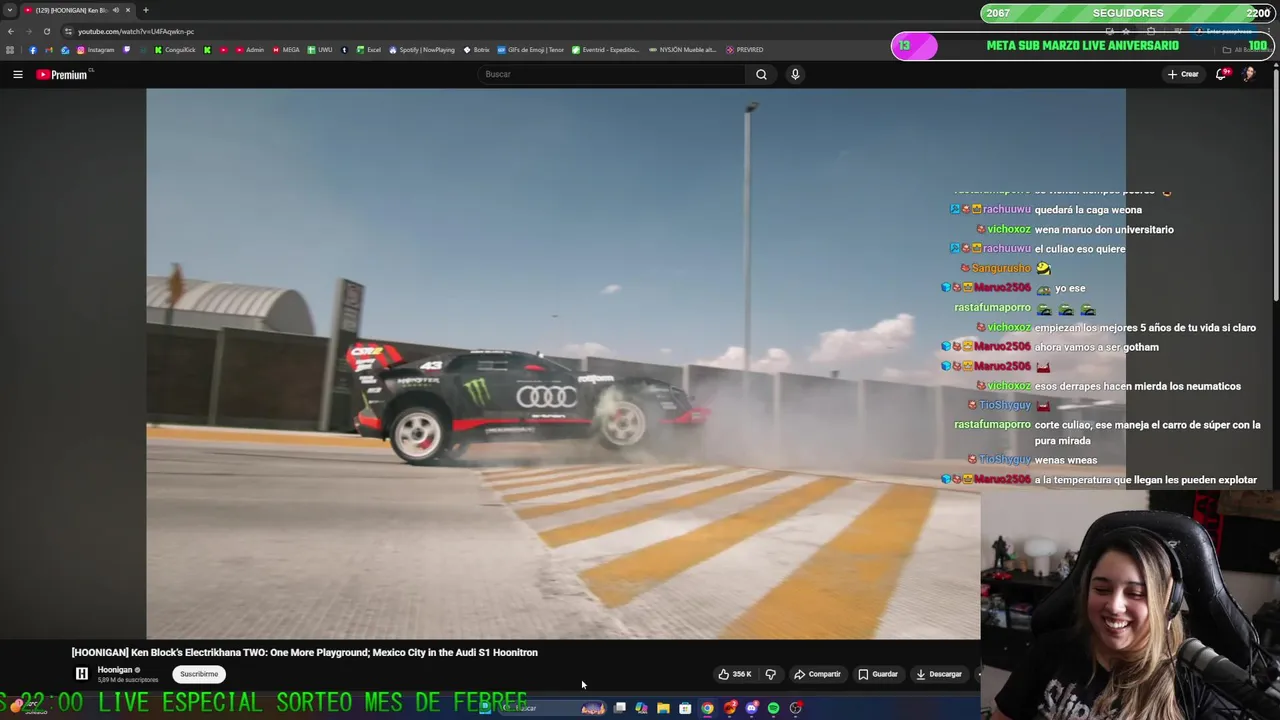Open the Spotify NowPlaying bookmark
The height and width of the screenshot is (720, 1280).
point(422,50)
